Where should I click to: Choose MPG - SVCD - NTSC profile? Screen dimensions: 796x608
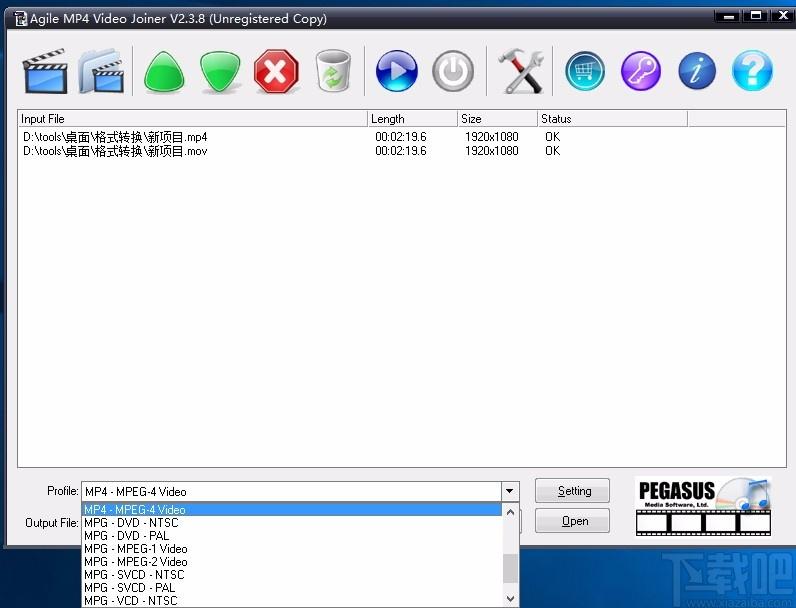click(x=292, y=575)
